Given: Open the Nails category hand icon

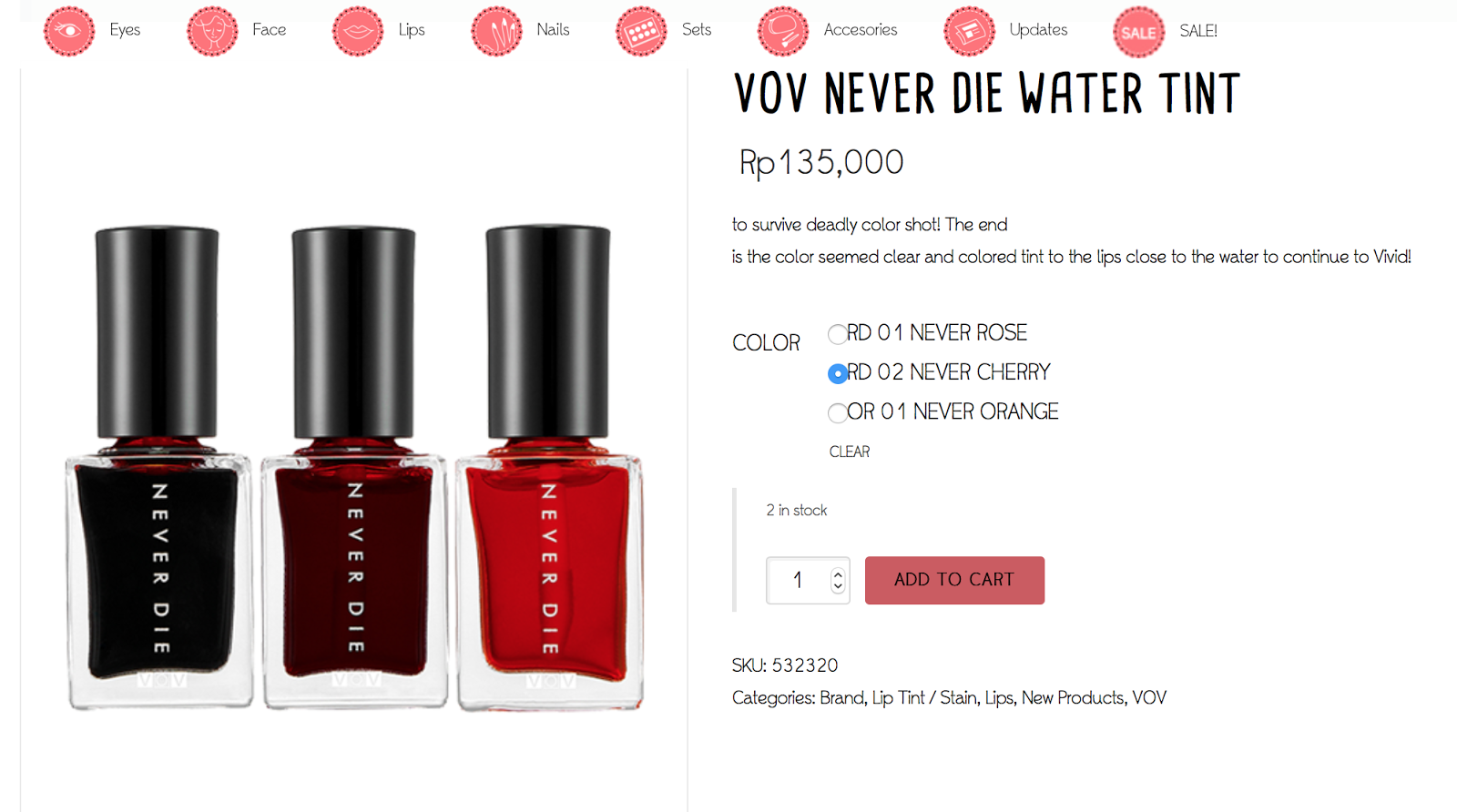Looking at the screenshot, I should click(496, 31).
